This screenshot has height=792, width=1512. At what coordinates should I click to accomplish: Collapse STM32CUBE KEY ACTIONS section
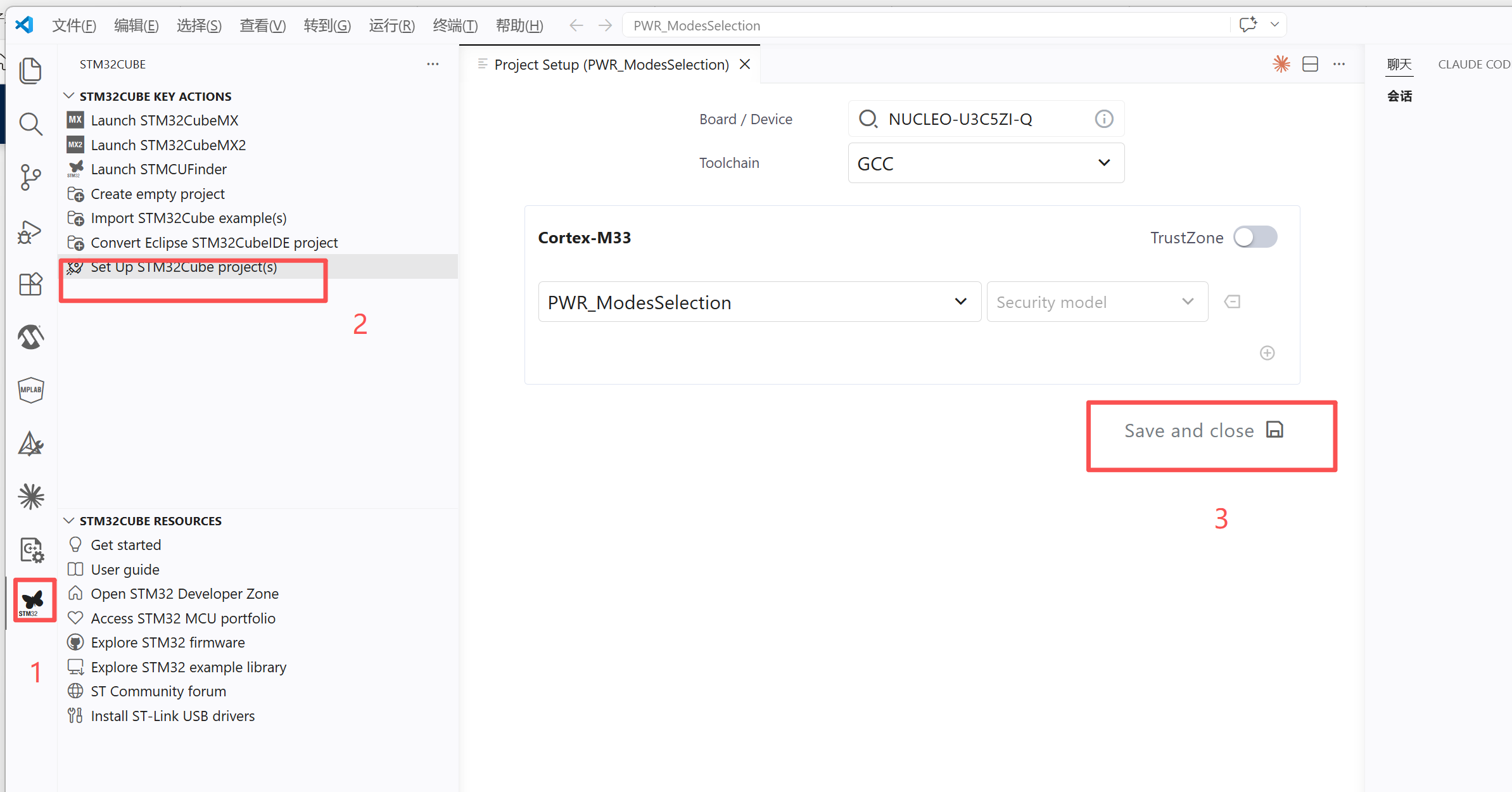[x=155, y=96]
